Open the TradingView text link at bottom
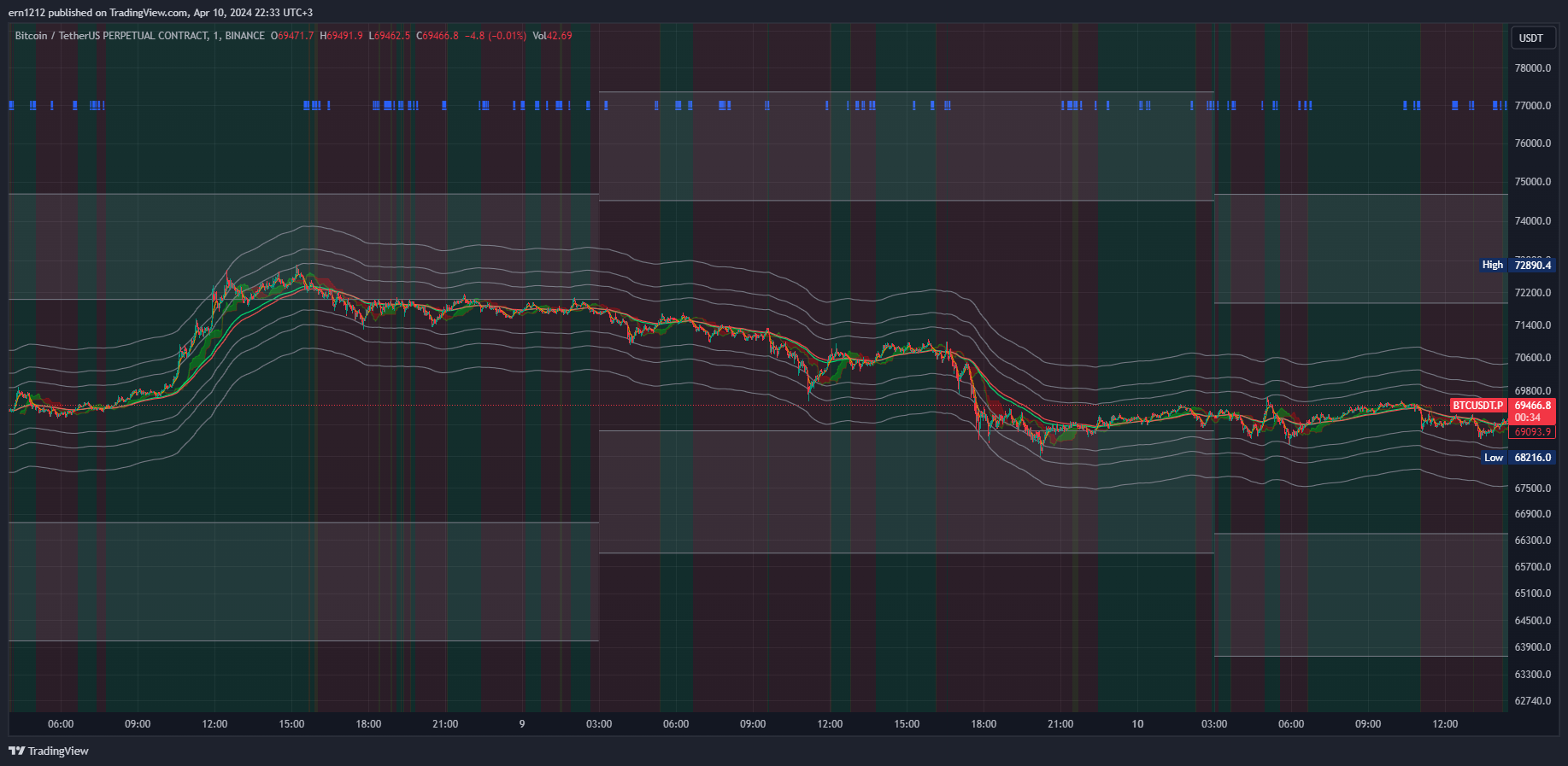 pyautogui.click(x=58, y=751)
